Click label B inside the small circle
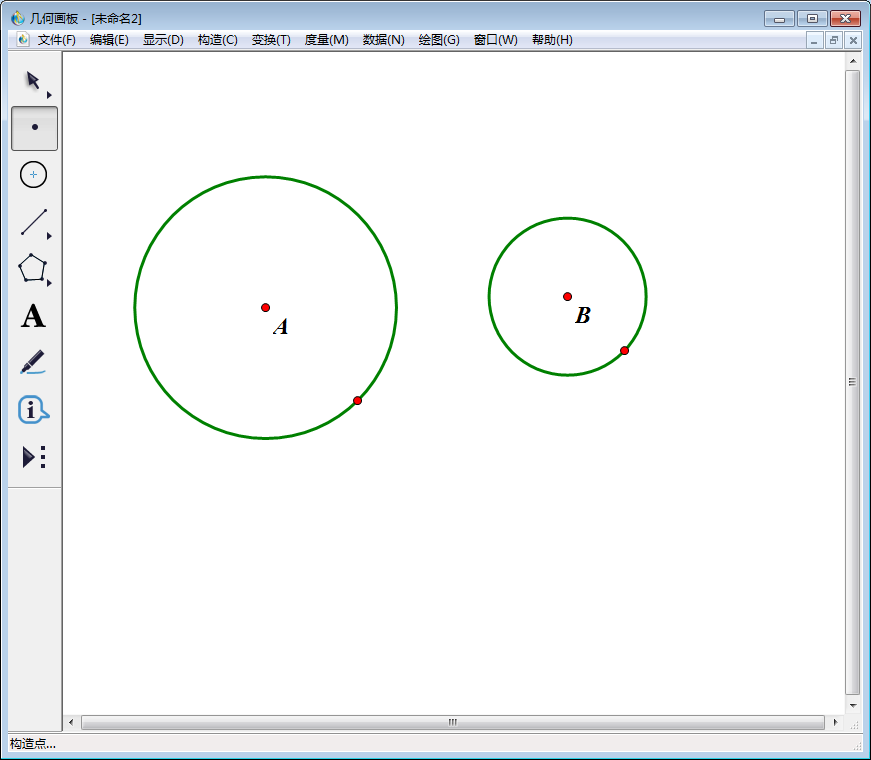The height and width of the screenshot is (760, 871). tap(583, 316)
